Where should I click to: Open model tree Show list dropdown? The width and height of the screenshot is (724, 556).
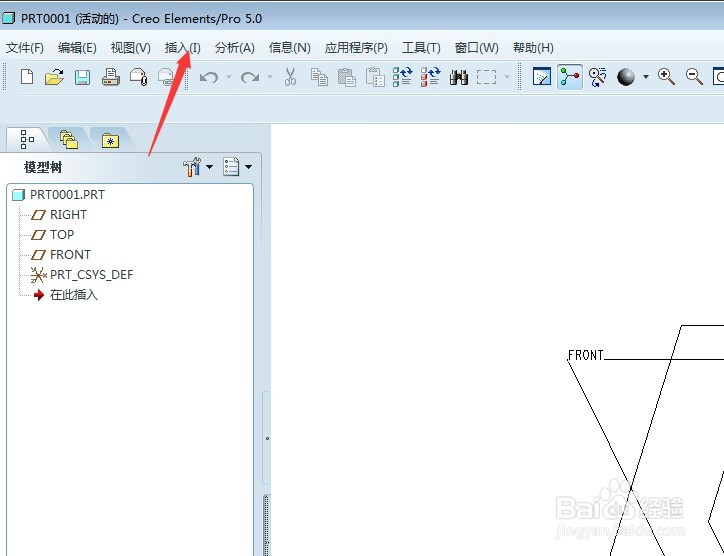click(248, 167)
